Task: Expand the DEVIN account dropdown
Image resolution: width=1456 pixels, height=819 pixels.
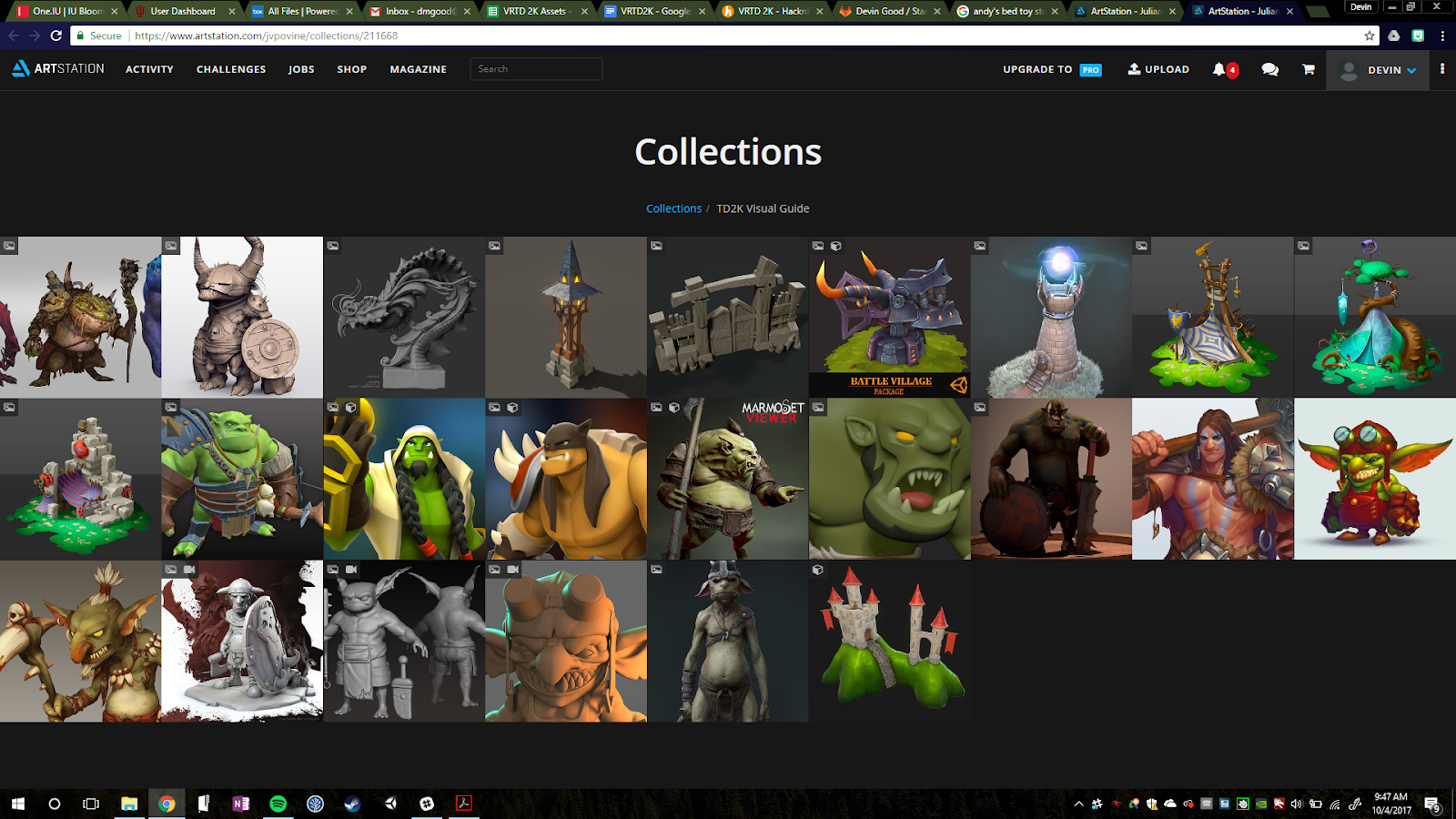Action: coord(1378,69)
